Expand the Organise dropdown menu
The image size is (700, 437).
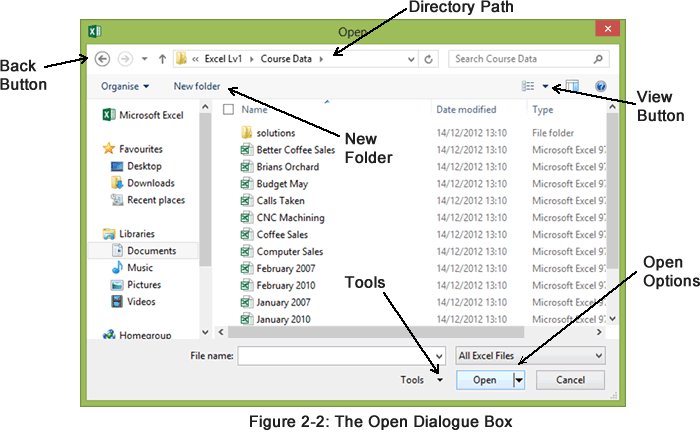125,87
